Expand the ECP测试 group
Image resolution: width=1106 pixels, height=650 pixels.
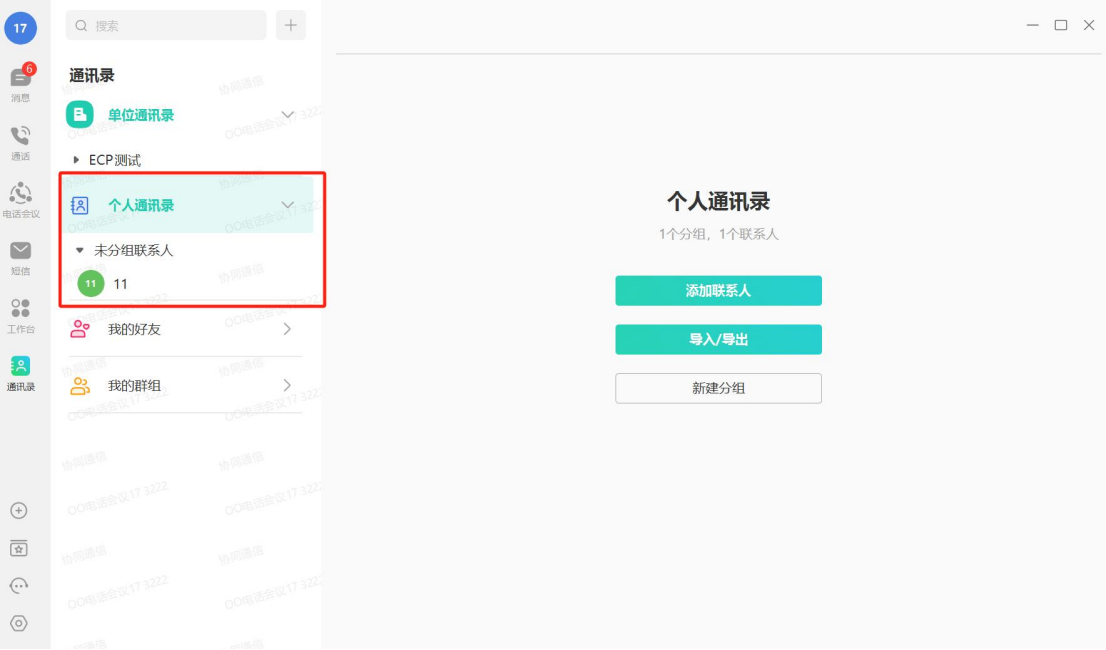[74, 159]
